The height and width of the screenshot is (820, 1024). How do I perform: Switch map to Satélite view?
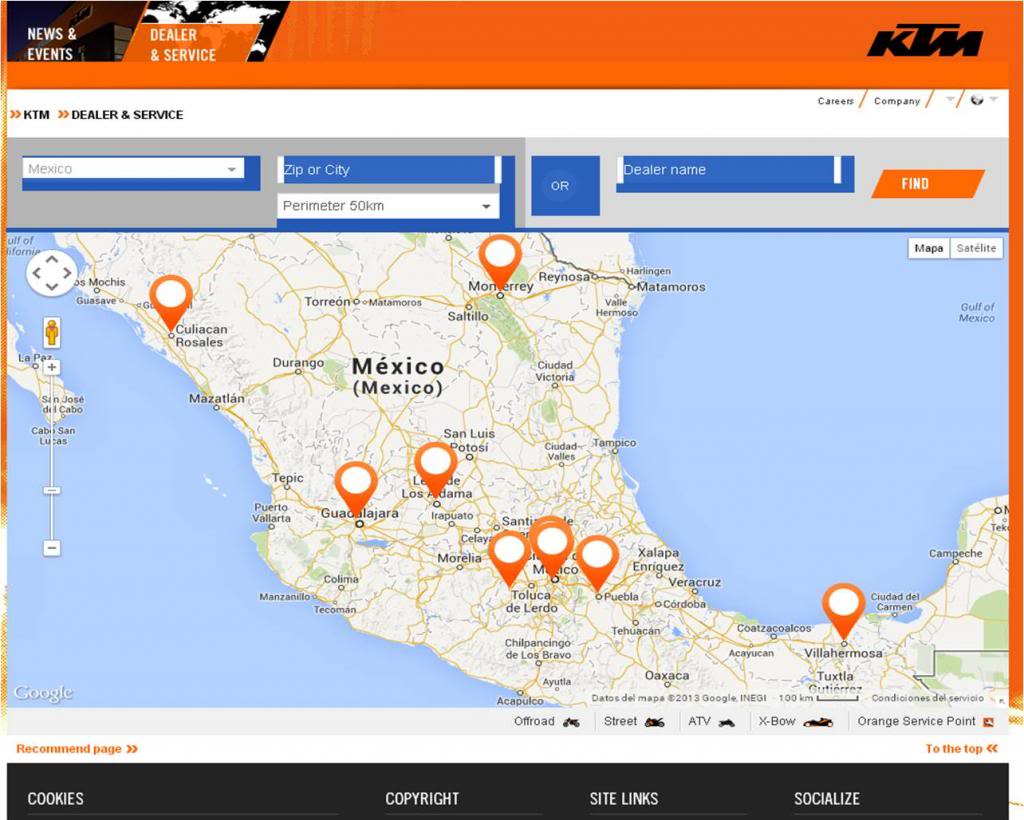[976, 248]
